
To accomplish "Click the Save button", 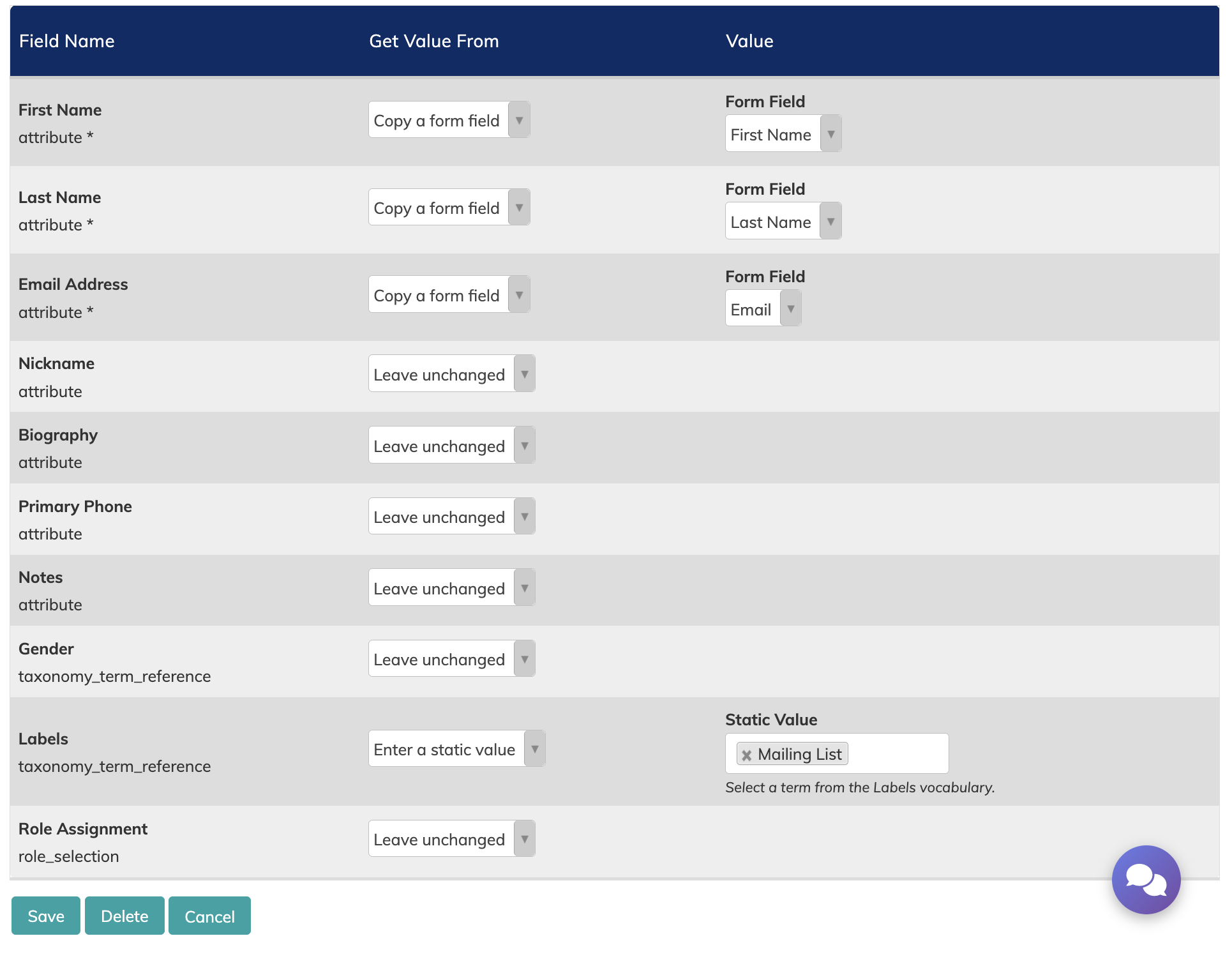I will coord(46,916).
